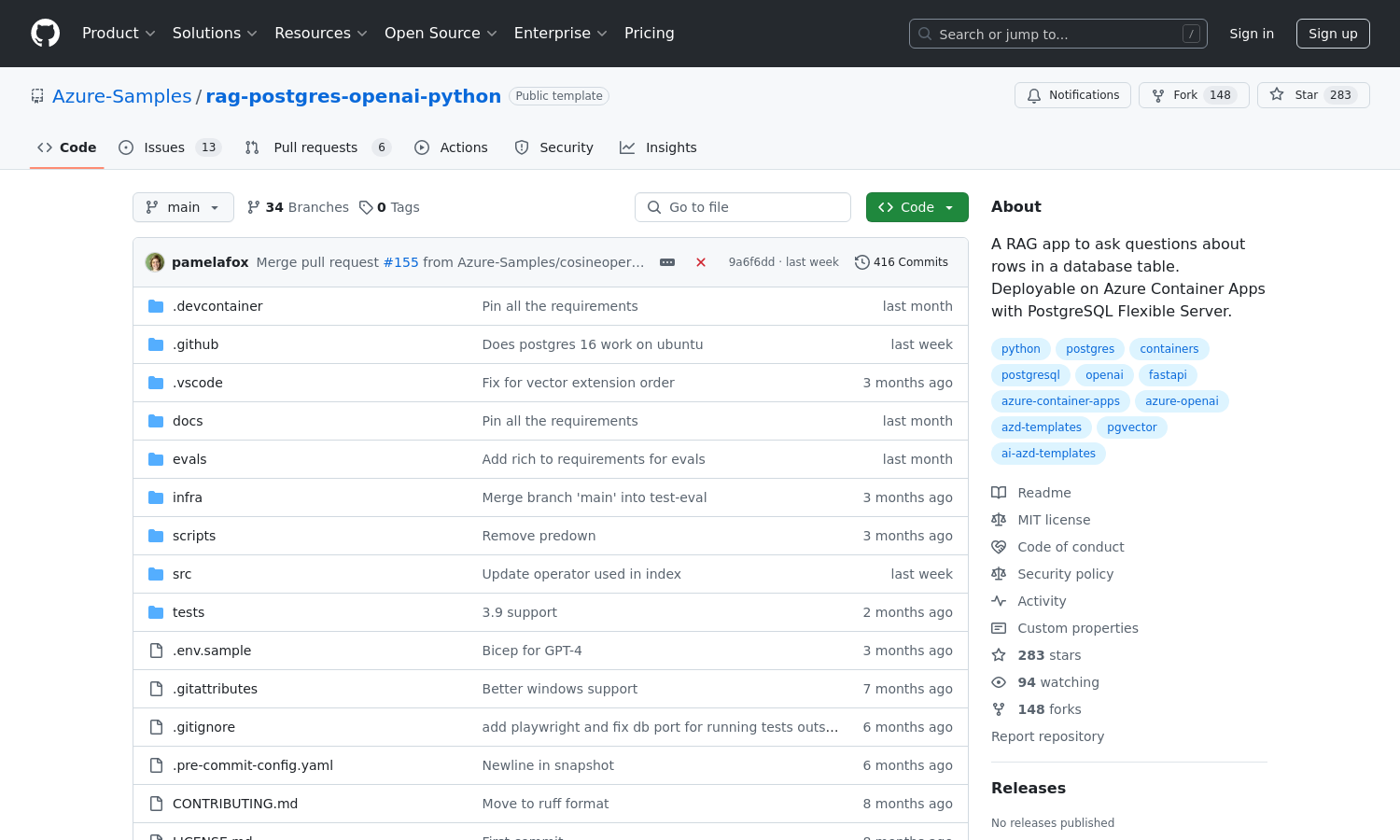Screen dimensions: 1400x840
Task: Click the Sign up button
Action: point(1332,34)
